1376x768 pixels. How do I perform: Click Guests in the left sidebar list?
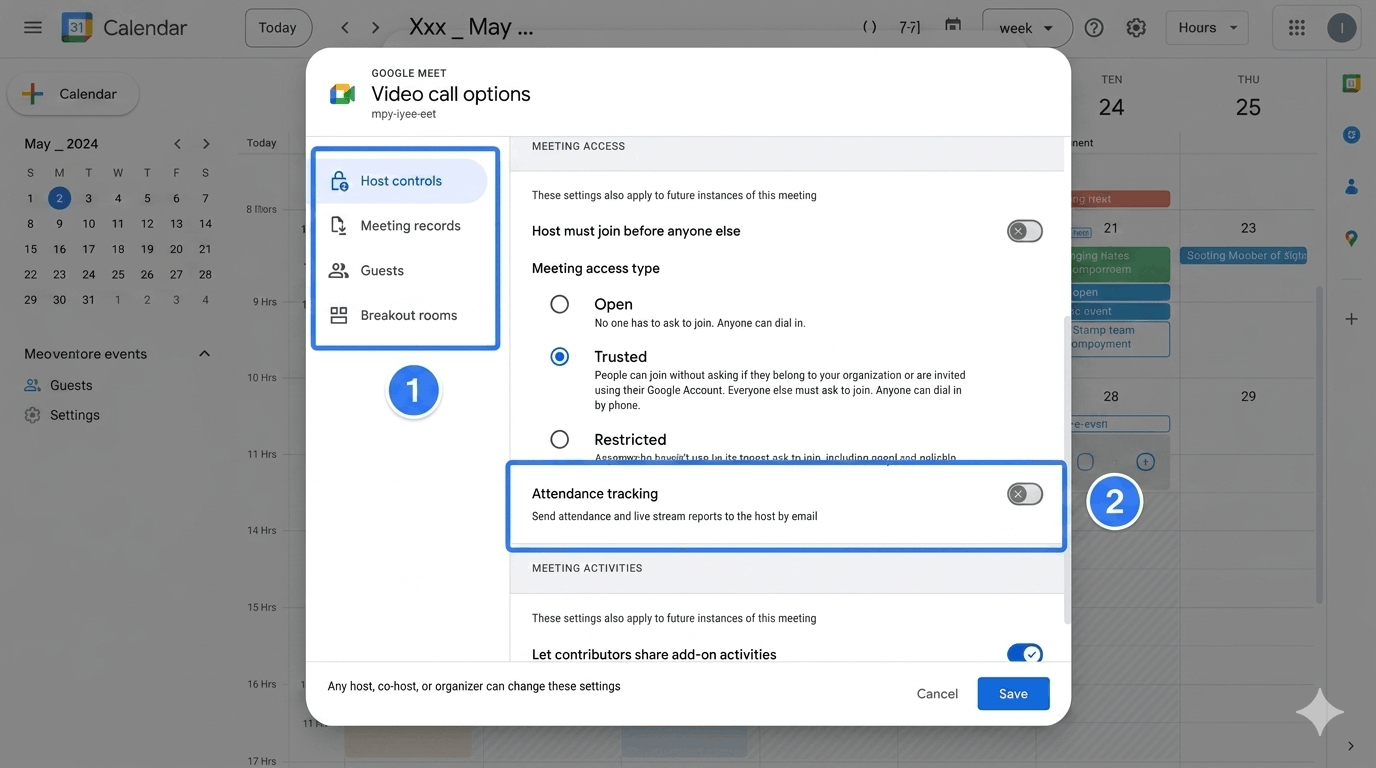pyautogui.click(x=71, y=385)
